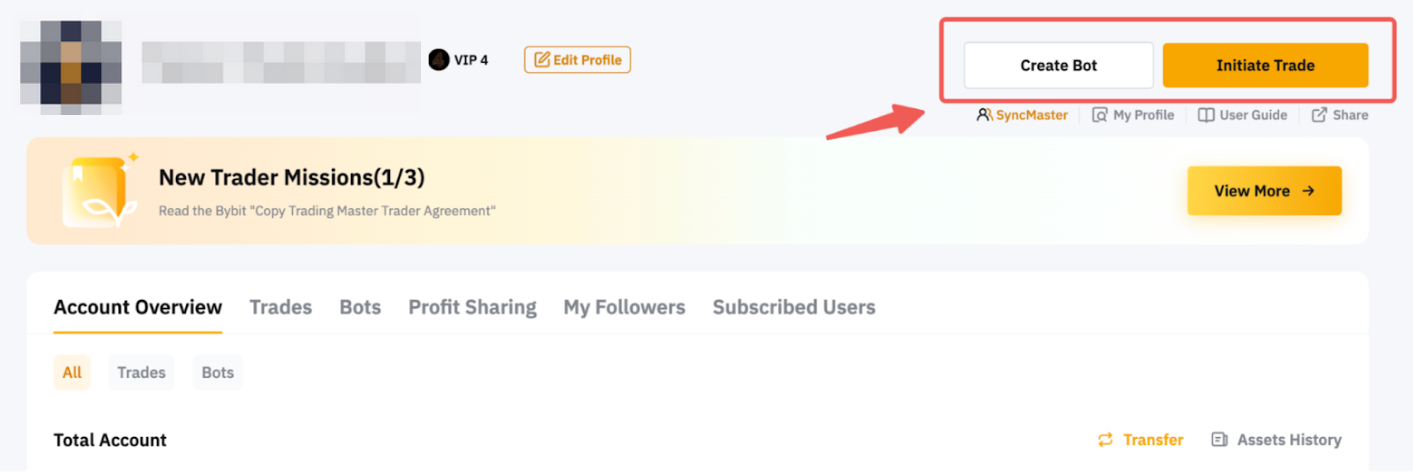Select the All filter chip
1413x473 pixels.
(72, 373)
